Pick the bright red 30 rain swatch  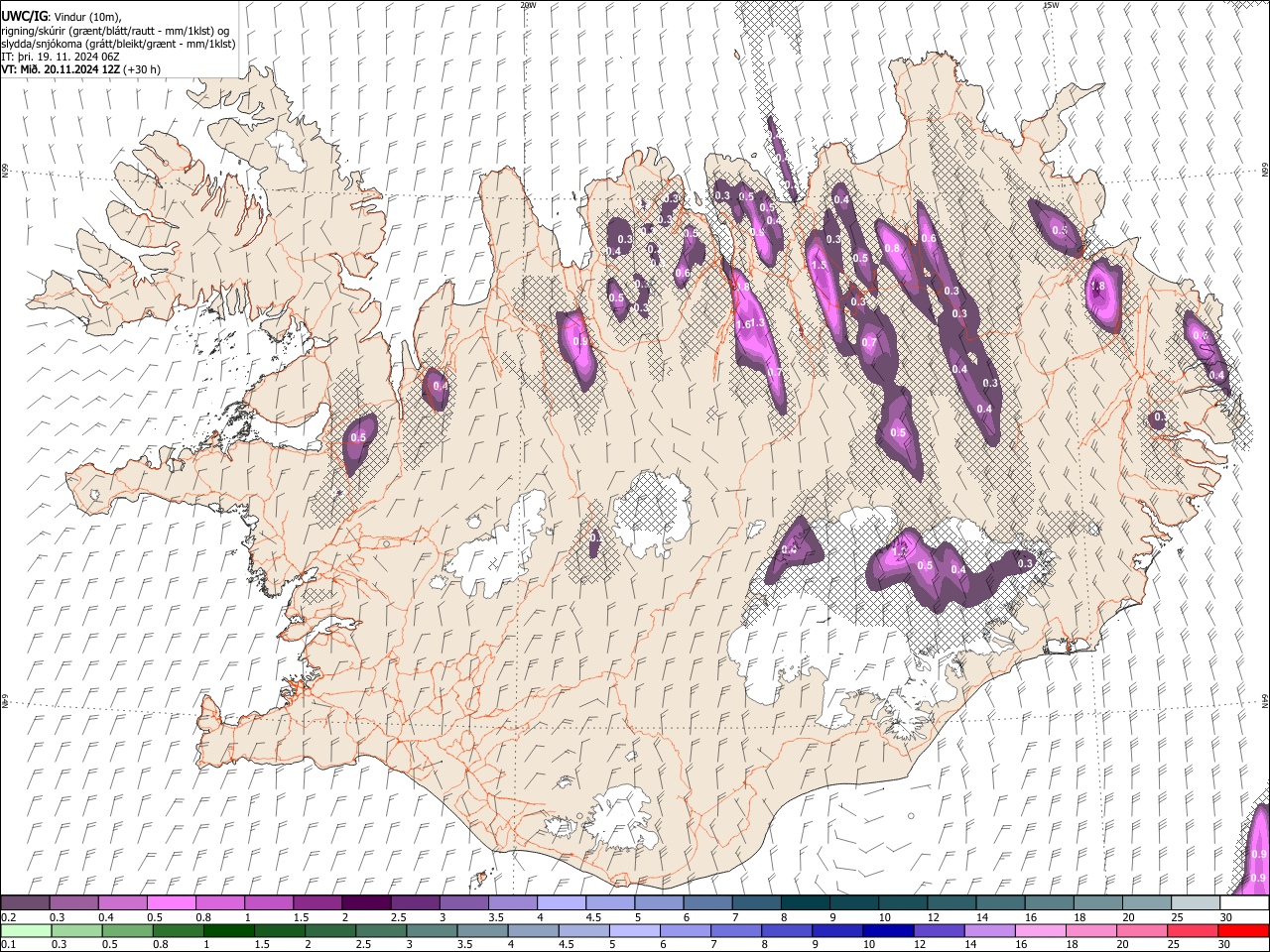point(1243,930)
